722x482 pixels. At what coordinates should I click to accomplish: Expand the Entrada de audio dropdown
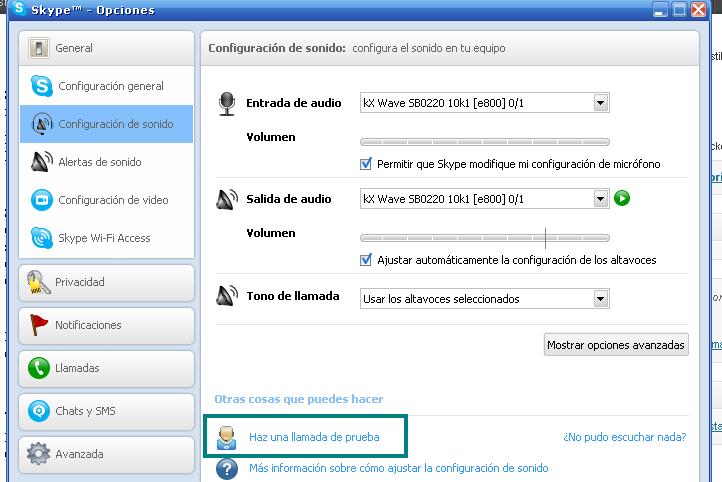tap(600, 103)
